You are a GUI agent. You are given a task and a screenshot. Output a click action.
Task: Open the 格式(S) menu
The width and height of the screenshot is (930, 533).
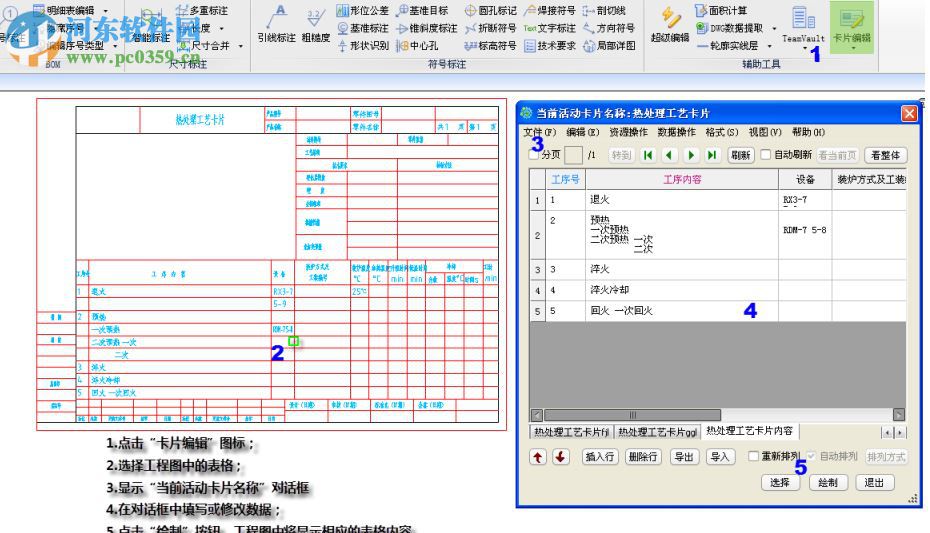pyautogui.click(x=722, y=132)
